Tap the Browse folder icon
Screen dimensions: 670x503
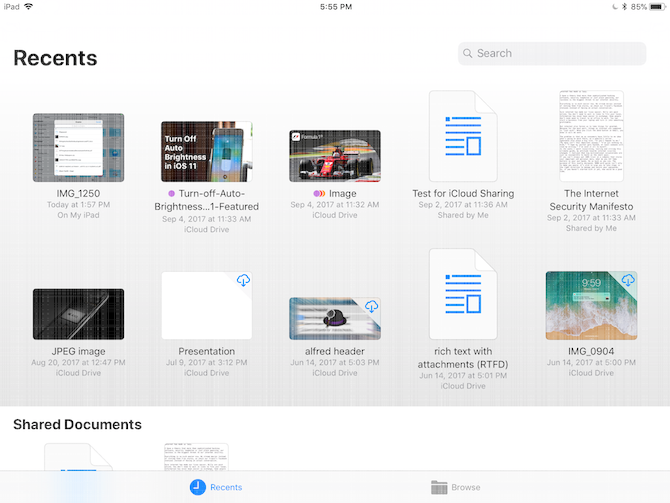point(438,487)
